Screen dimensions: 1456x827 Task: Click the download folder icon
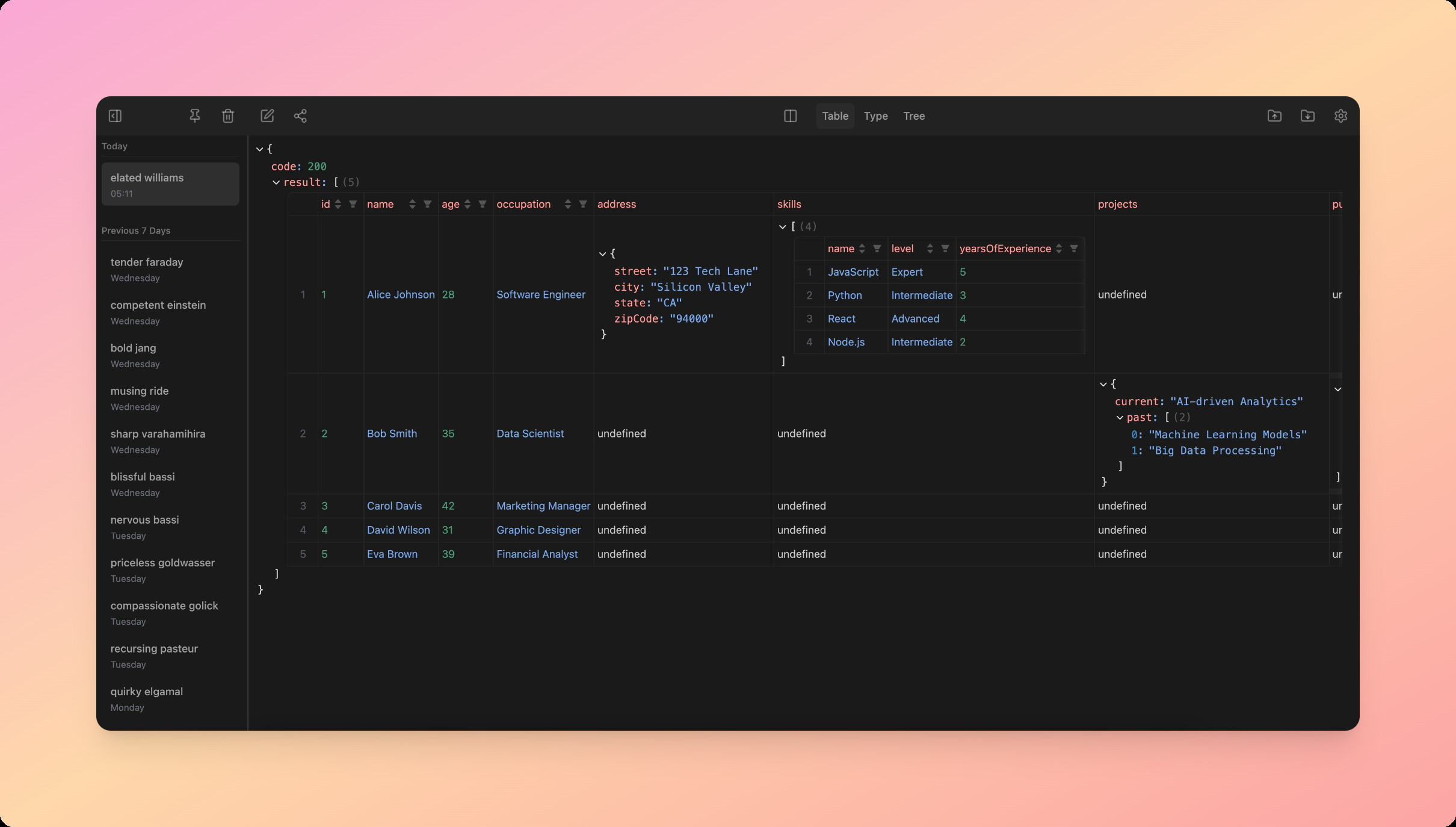(x=1307, y=116)
